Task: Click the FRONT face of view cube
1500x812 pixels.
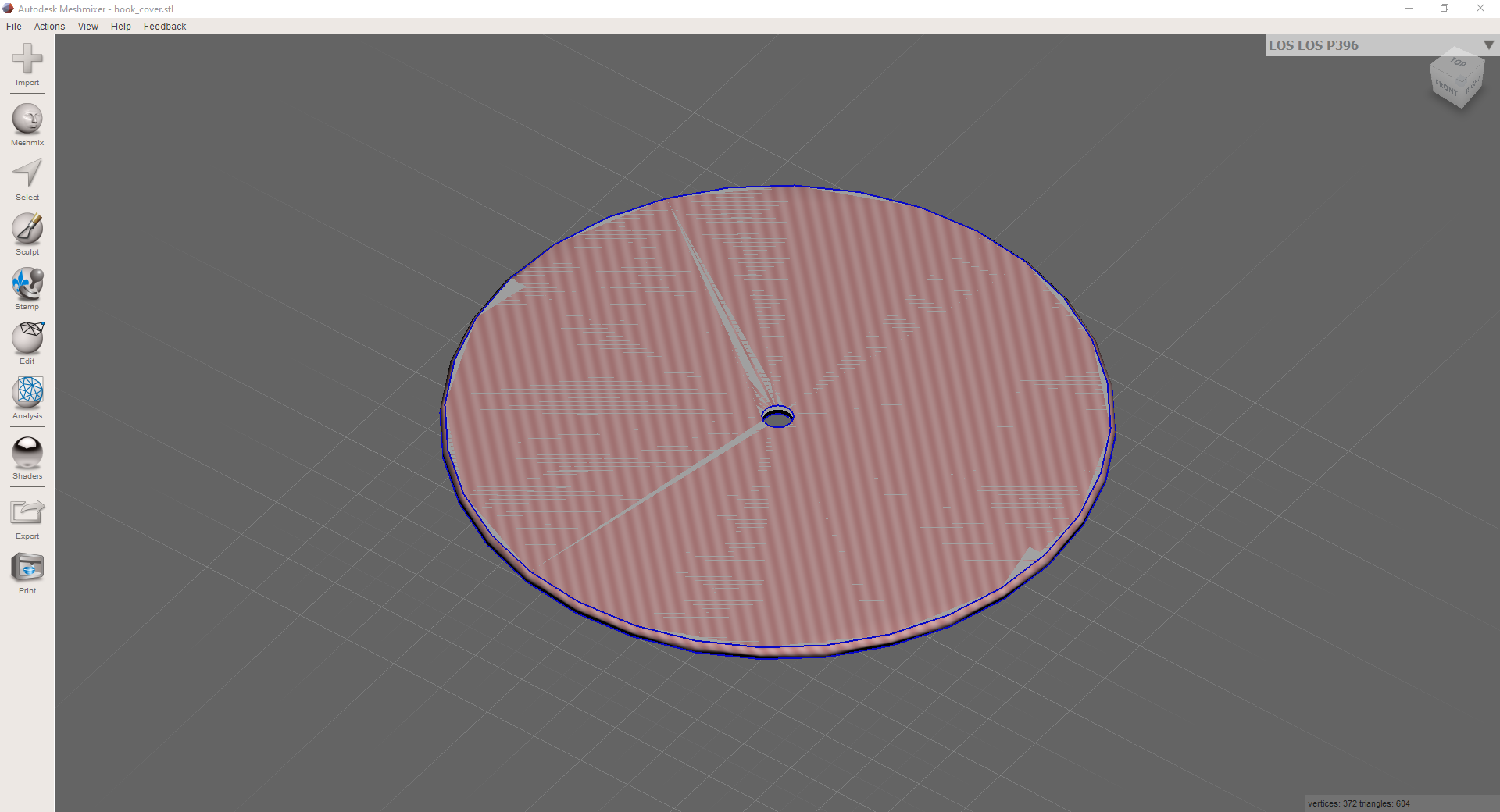Action: 1446,87
